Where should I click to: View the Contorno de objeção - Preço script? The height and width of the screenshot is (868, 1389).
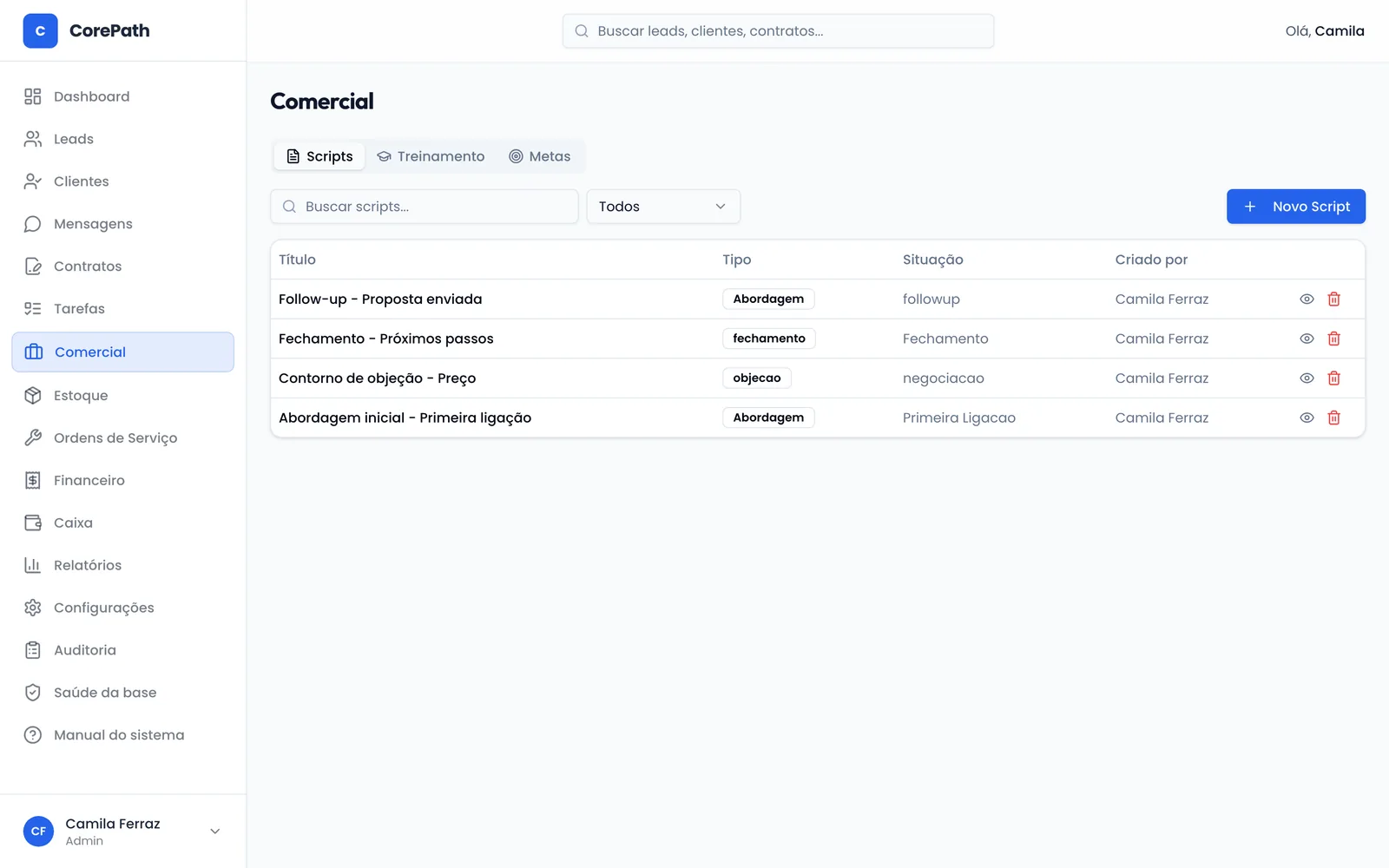coord(1307,378)
